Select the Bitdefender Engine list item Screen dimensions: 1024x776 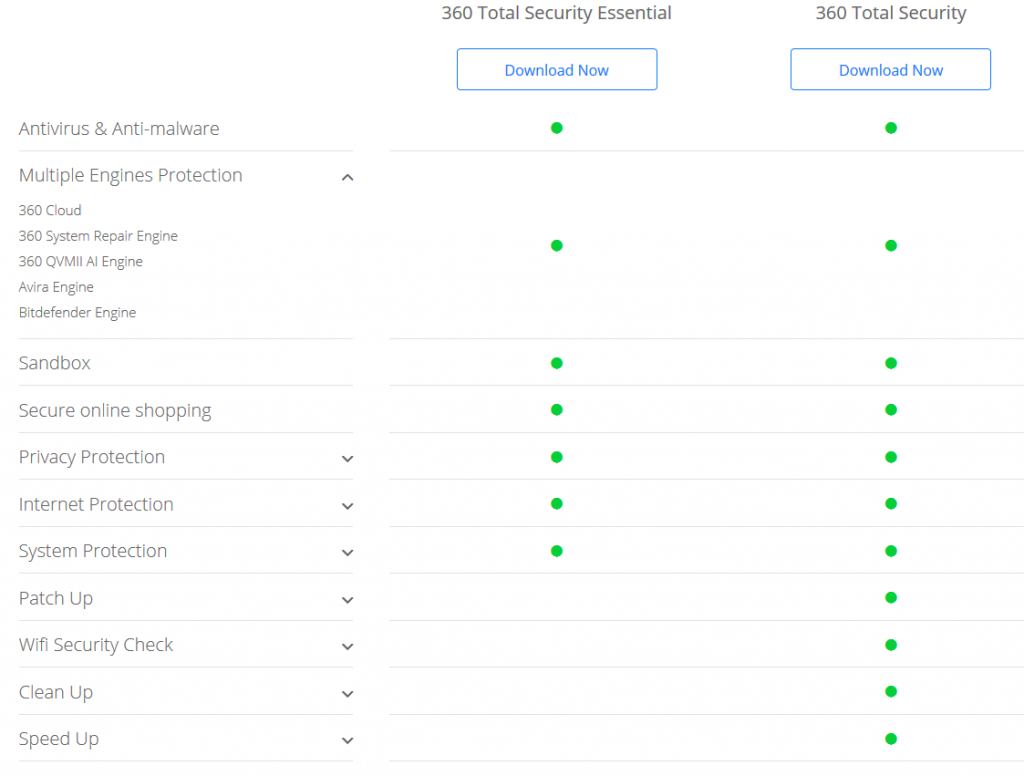coord(77,313)
